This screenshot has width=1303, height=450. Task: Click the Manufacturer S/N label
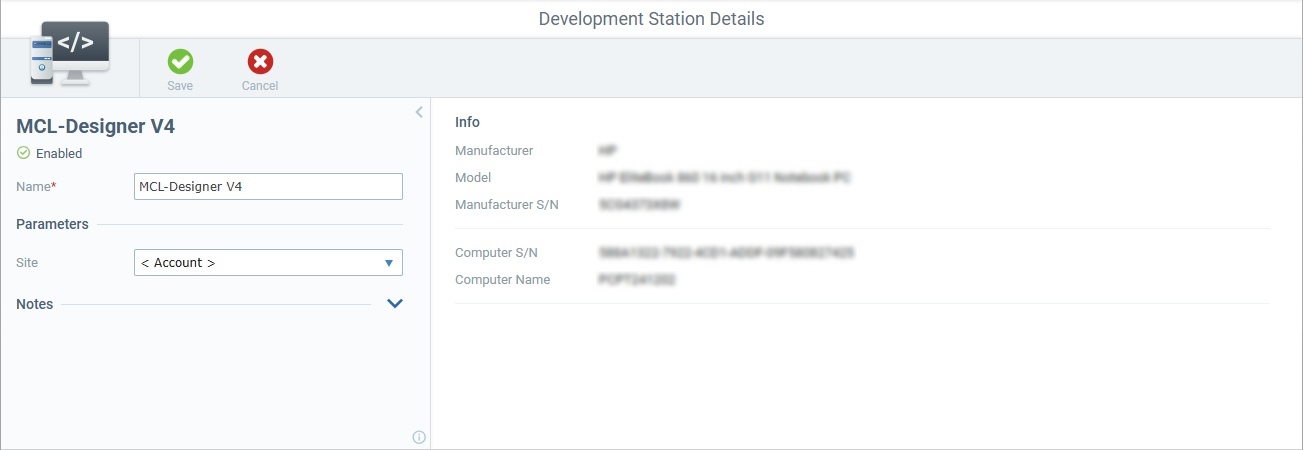[507, 205]
